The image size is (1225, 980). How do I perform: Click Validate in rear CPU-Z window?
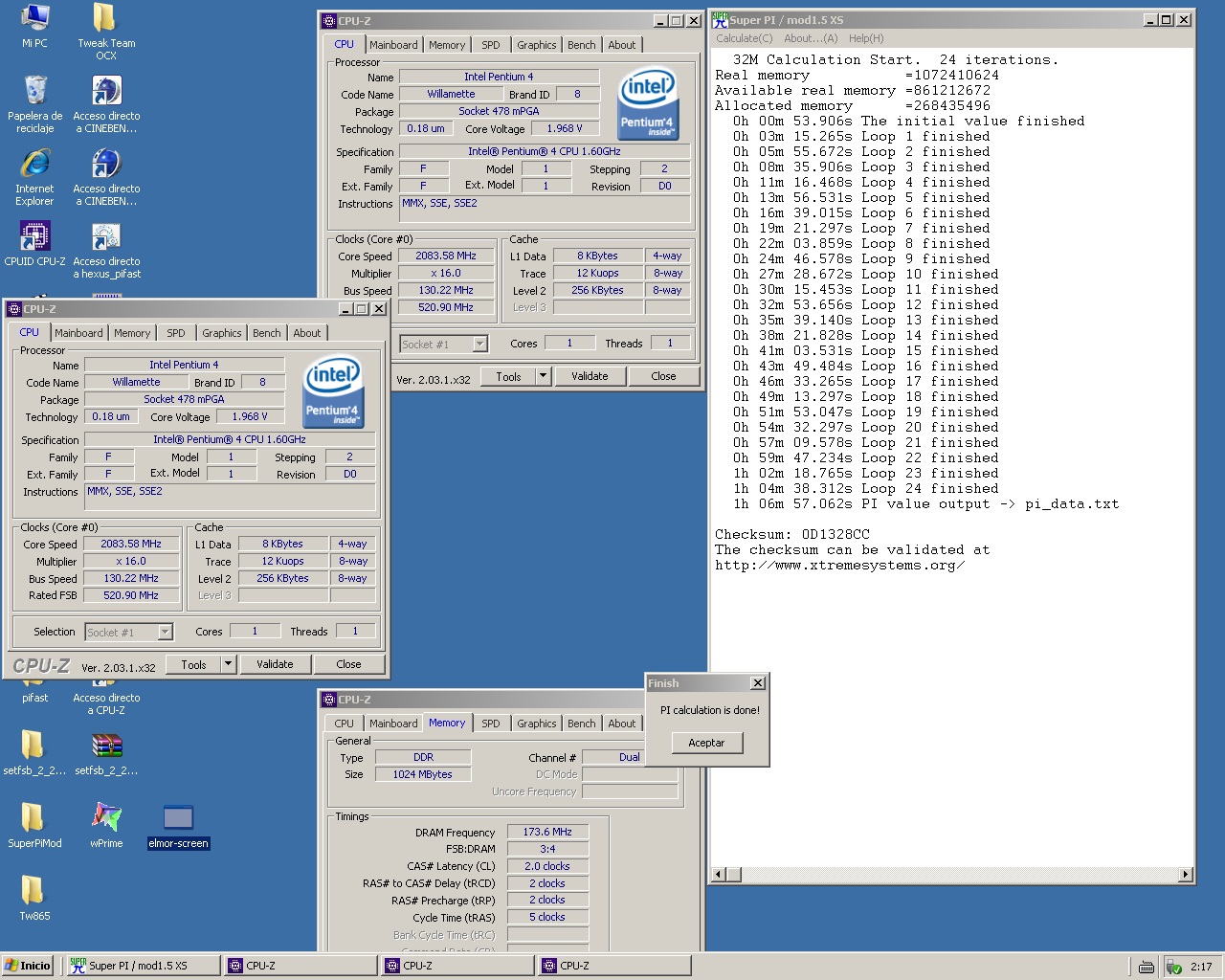tap(590, 376)
